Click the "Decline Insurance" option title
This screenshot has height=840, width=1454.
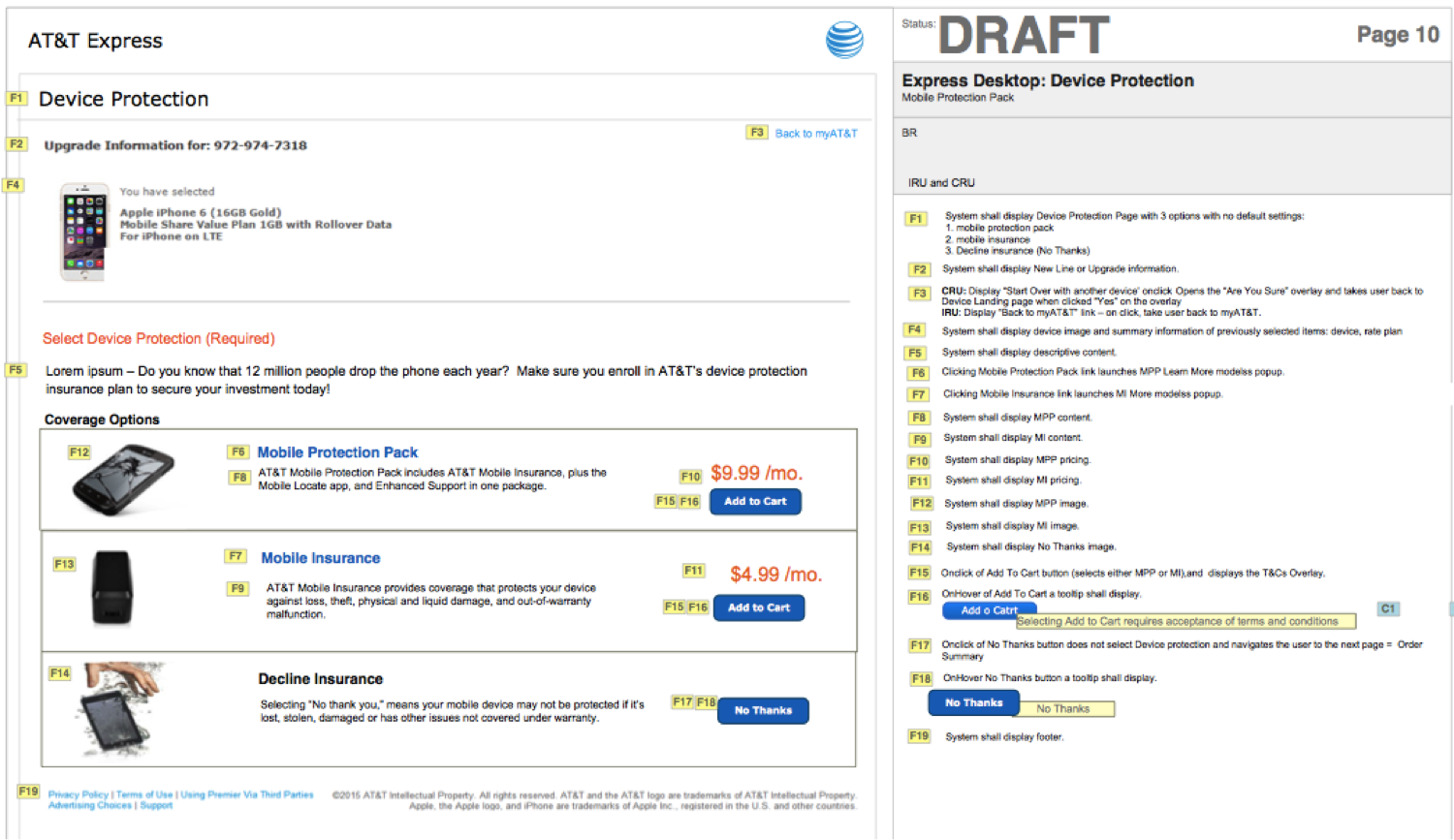coord(321,679)
